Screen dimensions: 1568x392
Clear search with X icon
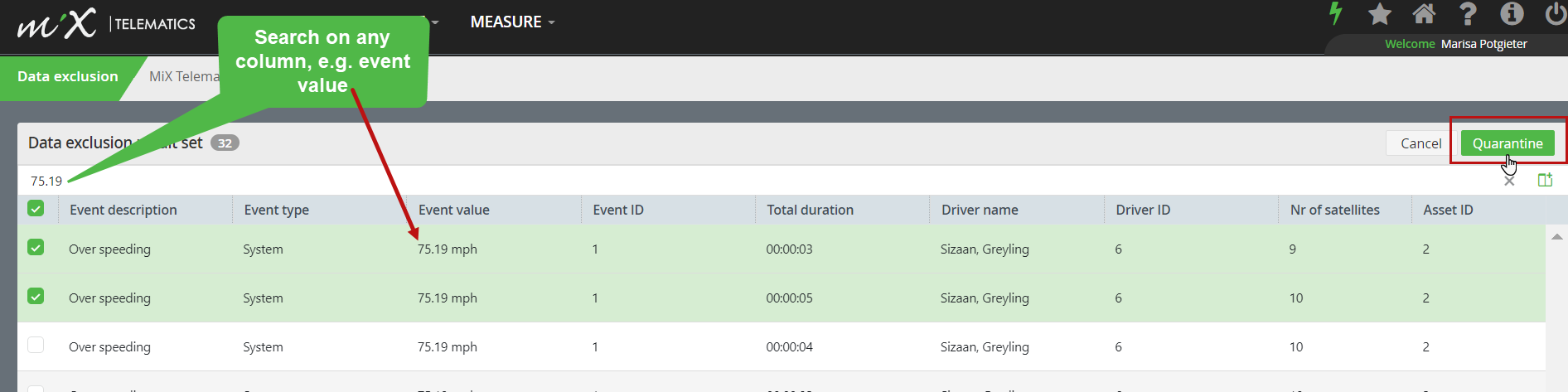(1509, 181)
